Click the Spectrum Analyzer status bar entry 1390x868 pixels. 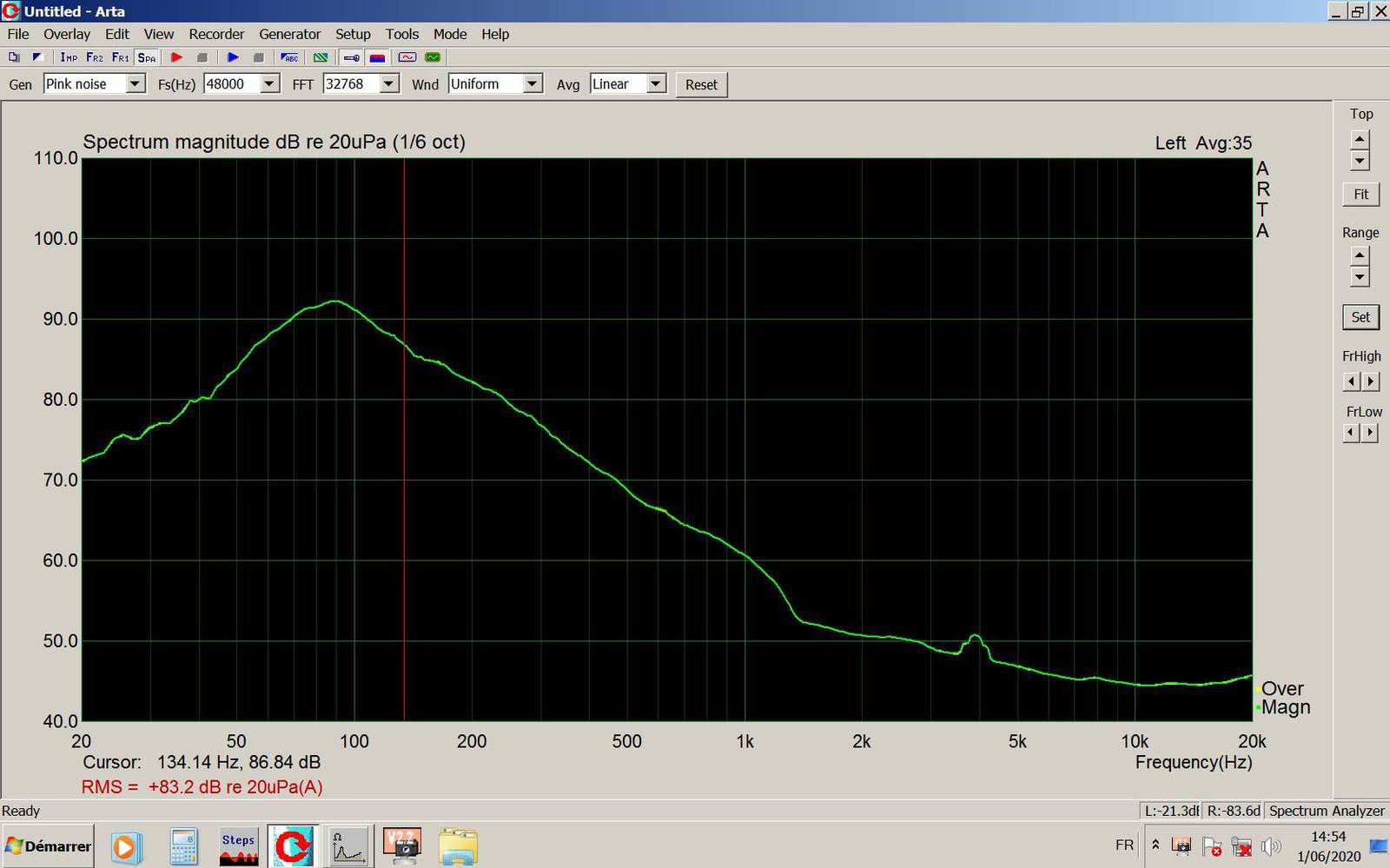[1327, 811]
